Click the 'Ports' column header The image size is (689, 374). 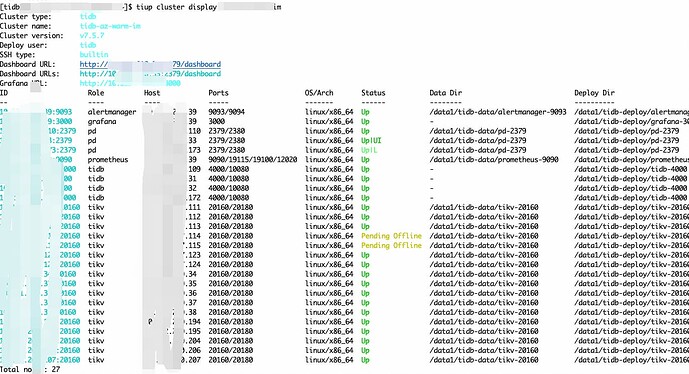[218, 93]
